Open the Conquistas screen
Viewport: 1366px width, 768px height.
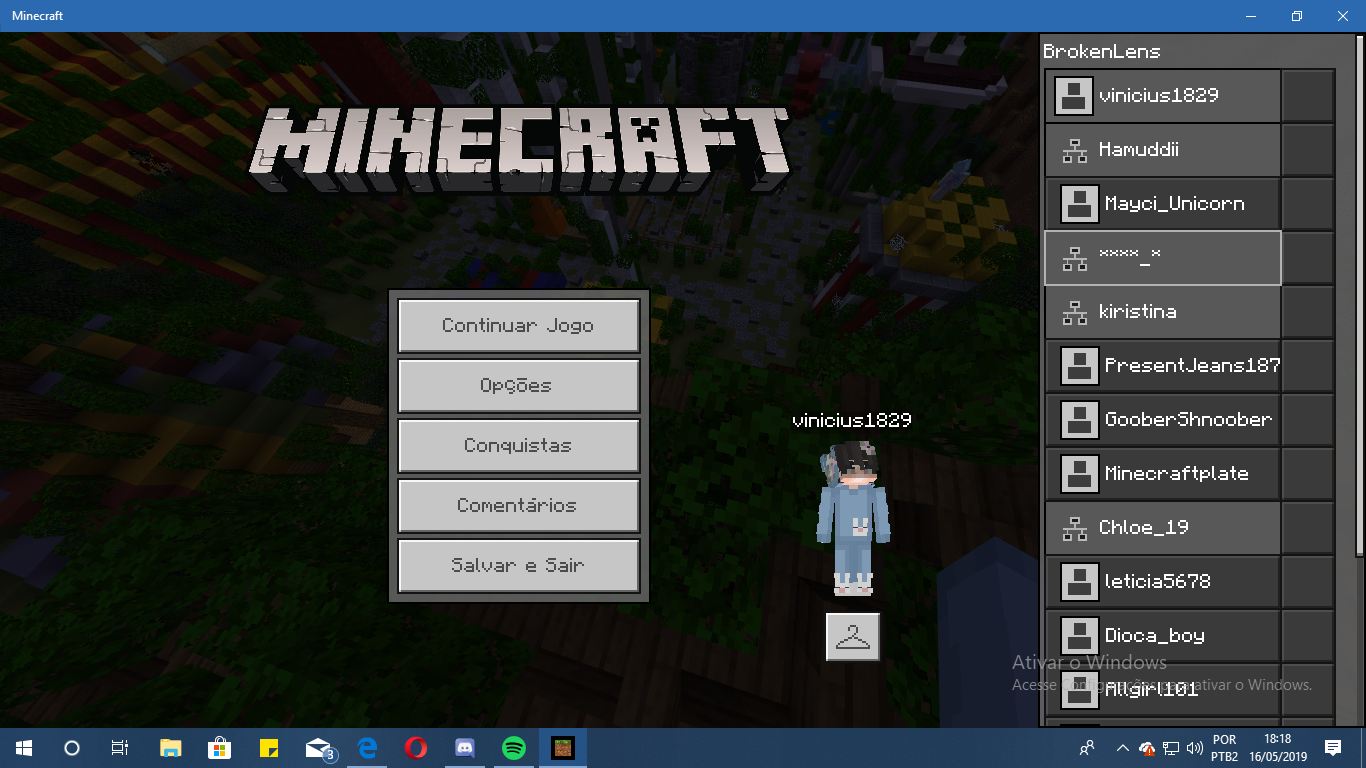(x=518, y=445)
